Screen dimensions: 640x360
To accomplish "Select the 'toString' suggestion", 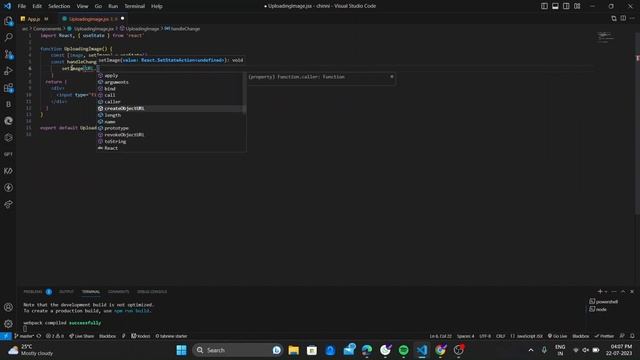I will pos(171,141).
